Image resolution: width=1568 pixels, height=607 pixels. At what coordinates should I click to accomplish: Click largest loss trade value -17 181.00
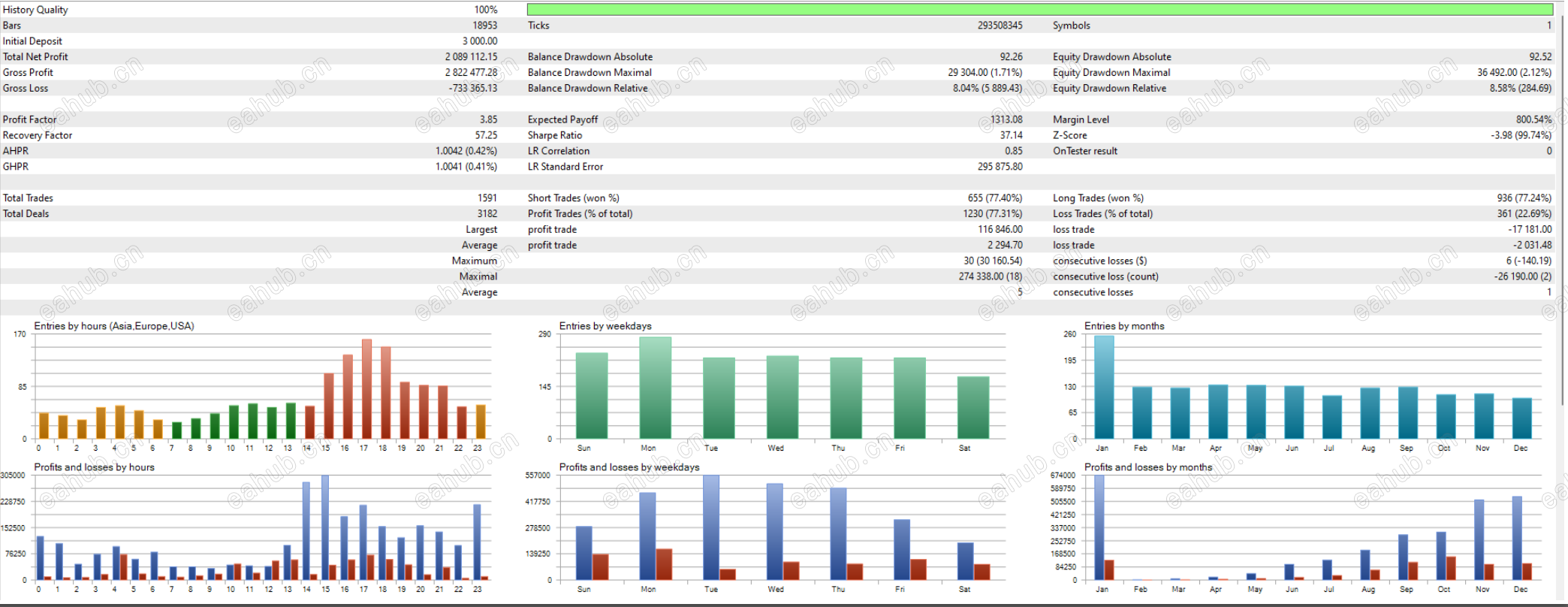pos(1530,231)
